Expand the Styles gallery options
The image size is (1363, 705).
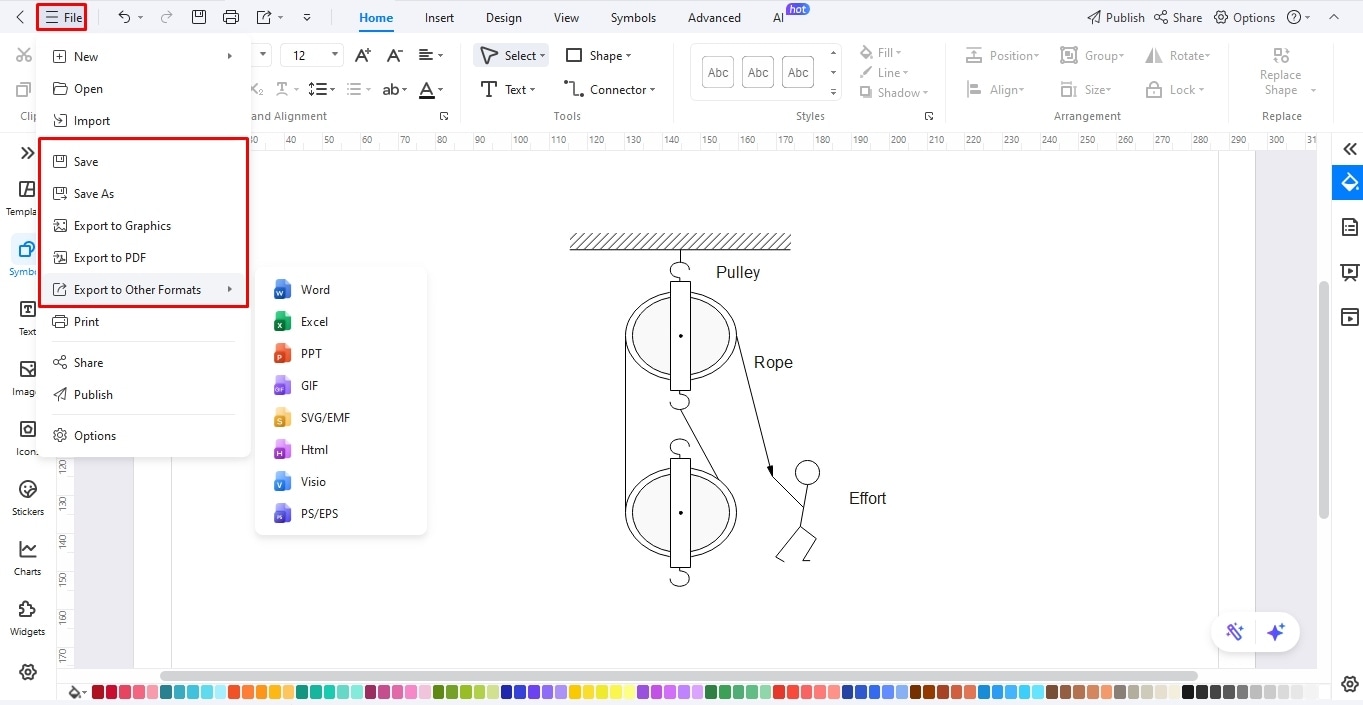pos(834,92)
